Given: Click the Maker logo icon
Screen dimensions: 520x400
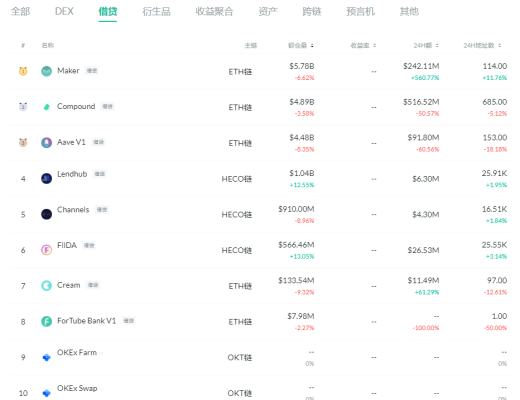Looking at the screenshot, I should pyautogui.click(x=46, y=71).
